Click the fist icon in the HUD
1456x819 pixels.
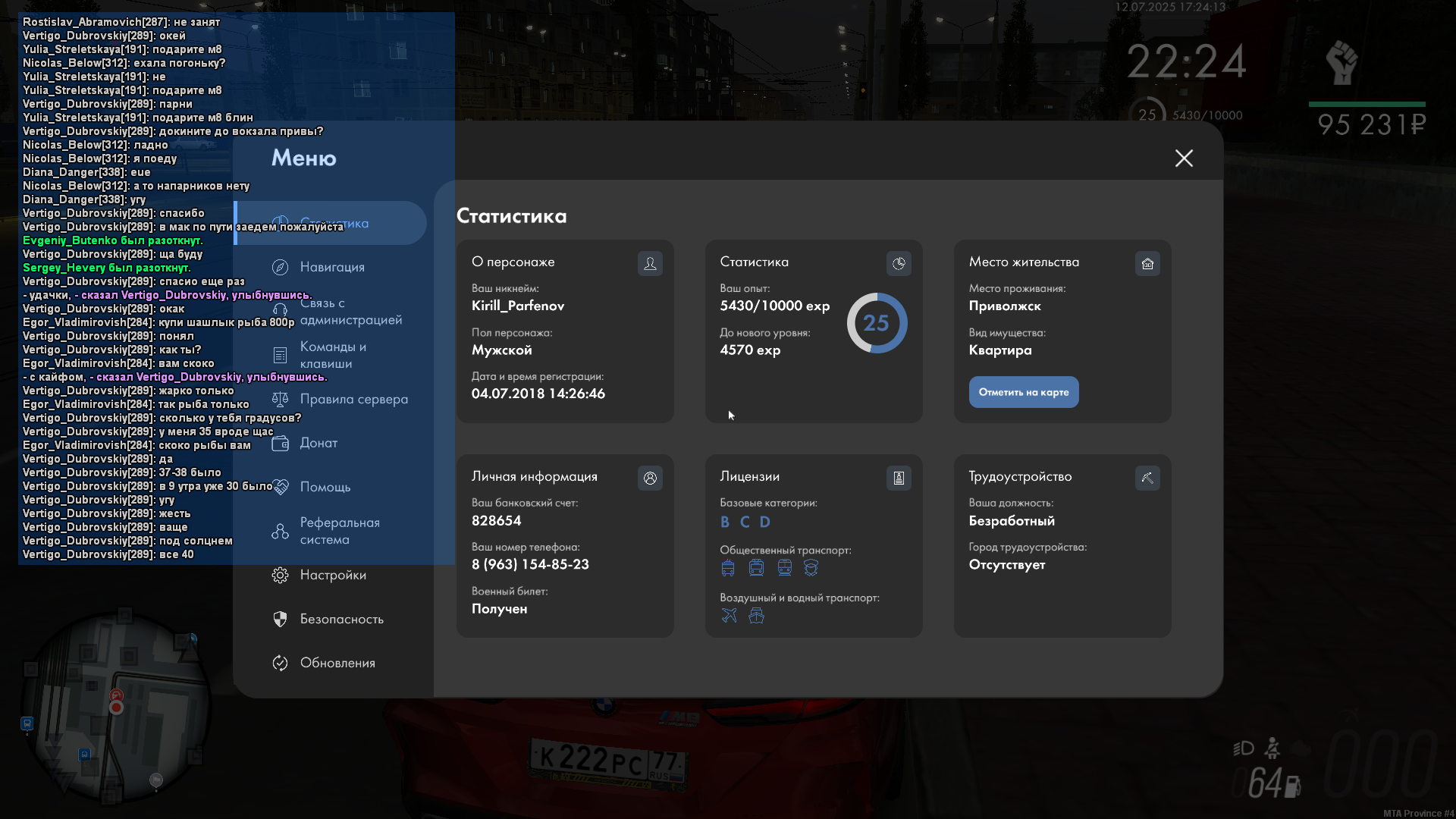1341,62
